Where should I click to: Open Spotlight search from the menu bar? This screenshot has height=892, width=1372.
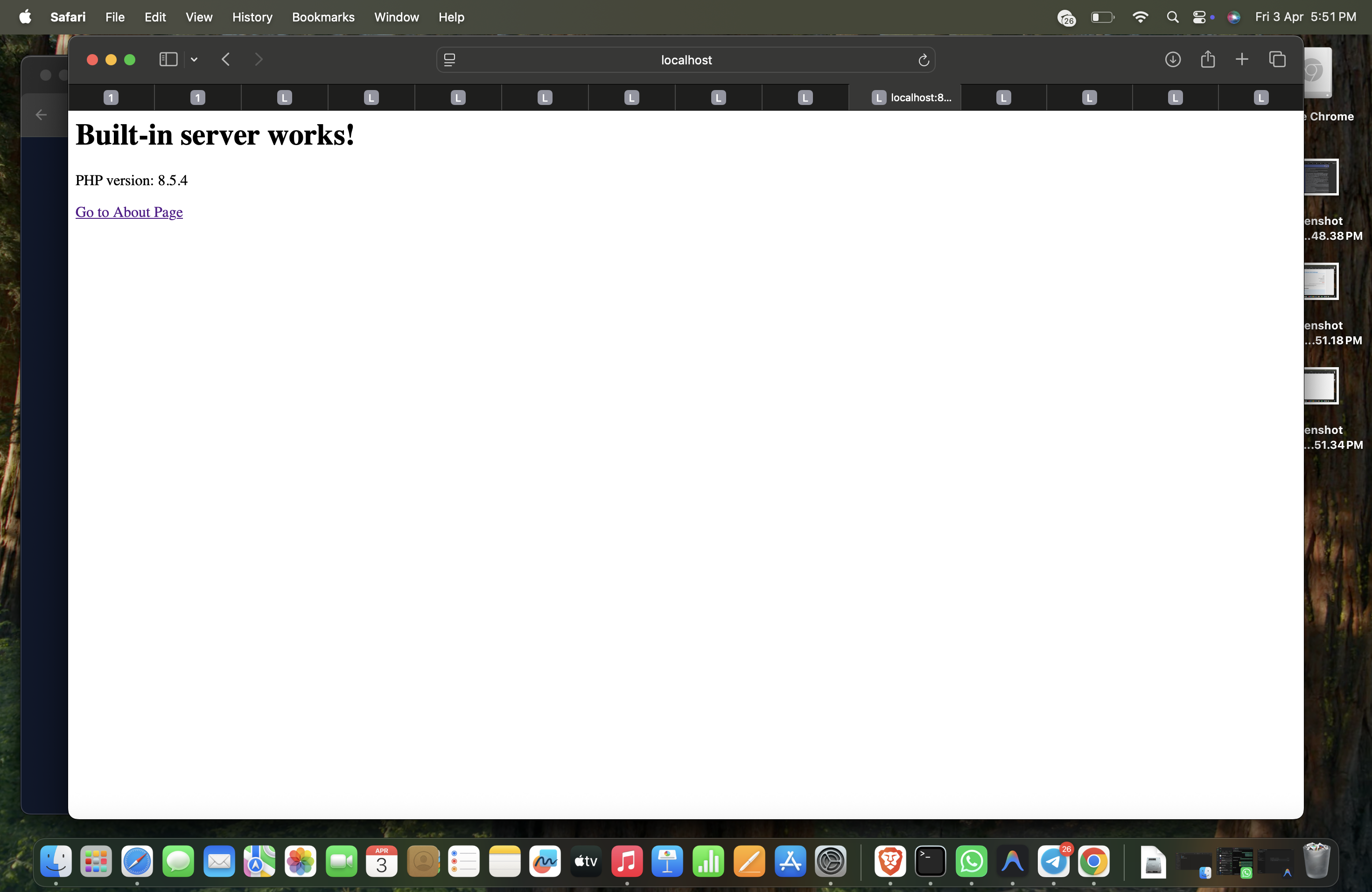(1172, 17)
